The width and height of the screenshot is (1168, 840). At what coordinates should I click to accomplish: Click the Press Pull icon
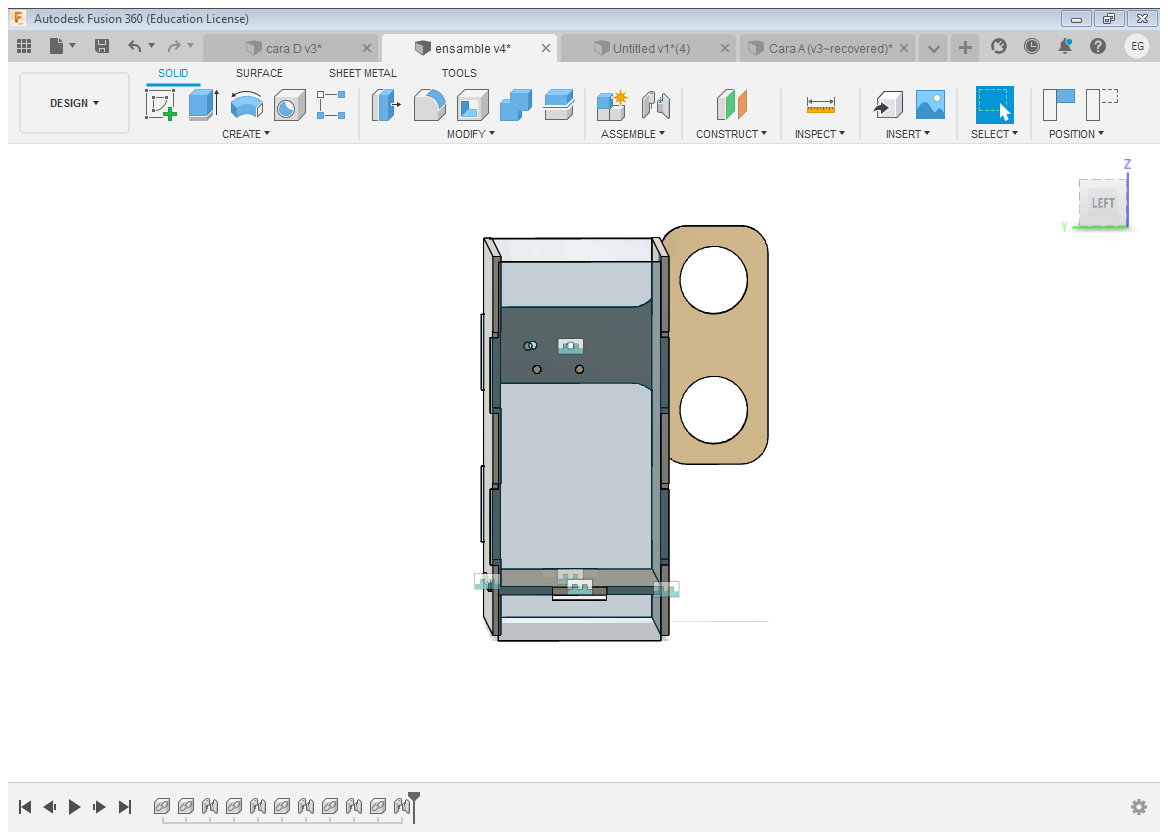pos(386,105)
